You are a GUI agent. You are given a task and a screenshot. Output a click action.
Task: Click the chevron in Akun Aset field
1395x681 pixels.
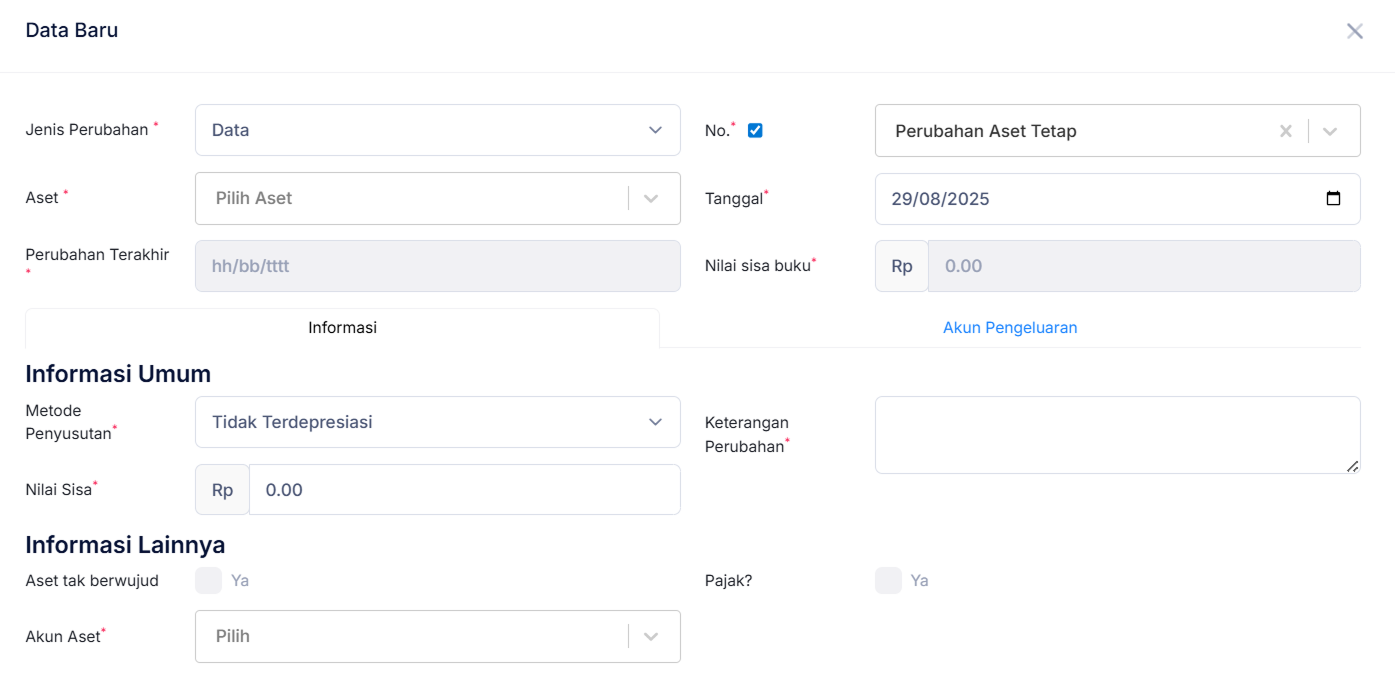tap(651, 636)
